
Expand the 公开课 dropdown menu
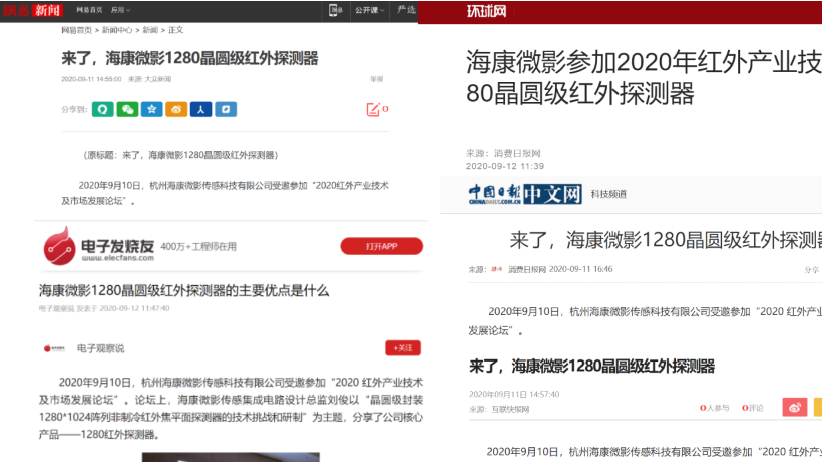click(x=370, y=10)
